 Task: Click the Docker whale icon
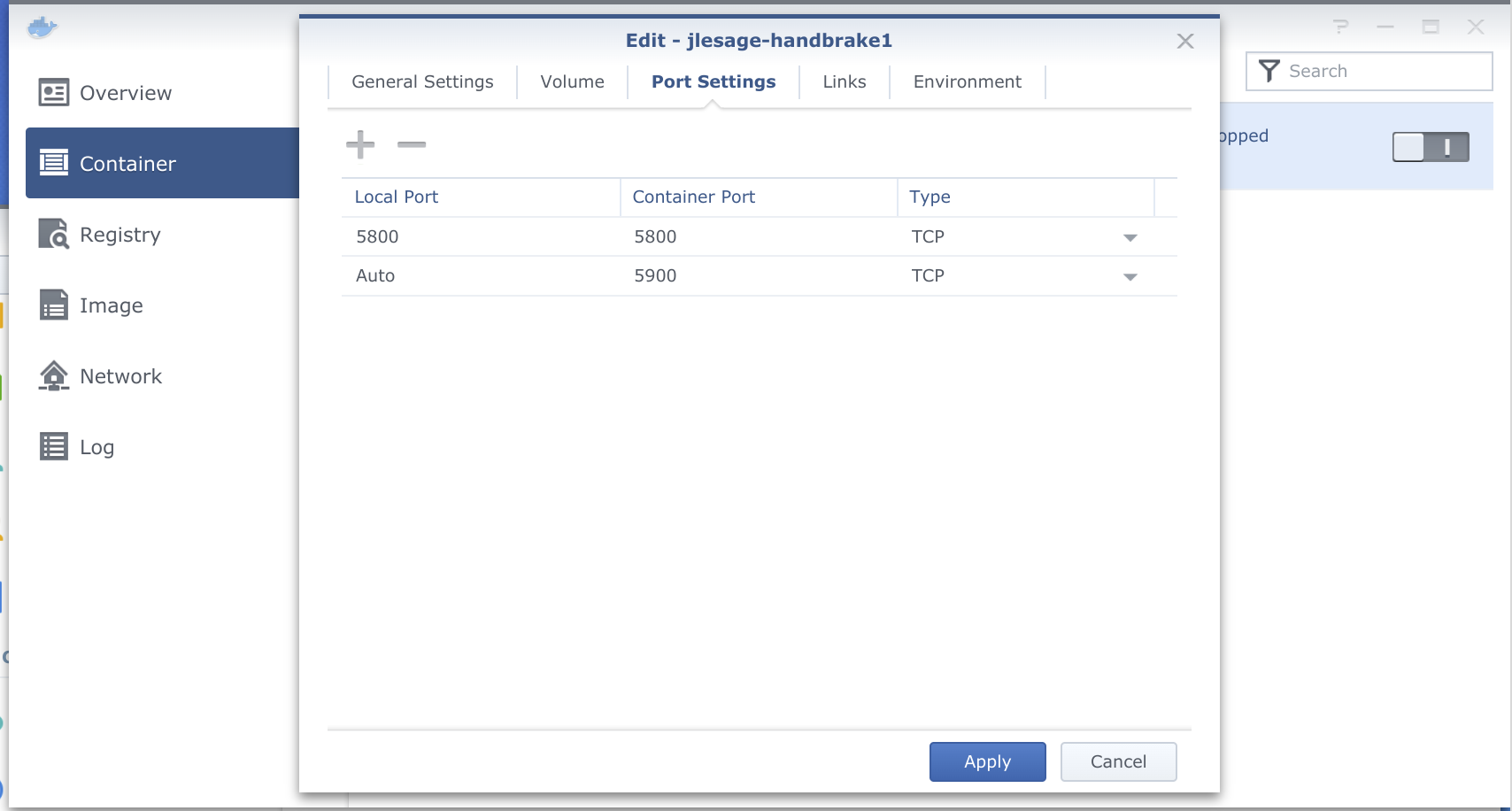coord(42,27)
